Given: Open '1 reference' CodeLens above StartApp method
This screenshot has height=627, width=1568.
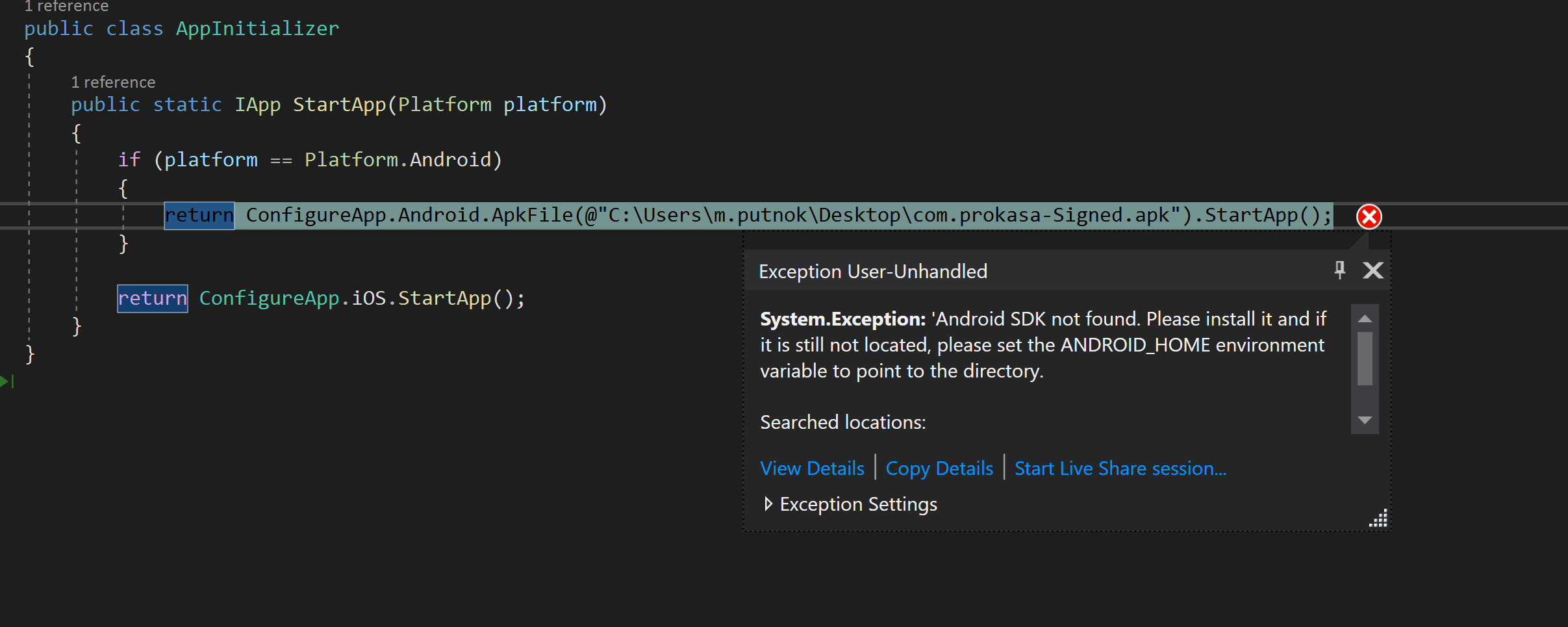Looking at the screenshot, I should (113, 83).
